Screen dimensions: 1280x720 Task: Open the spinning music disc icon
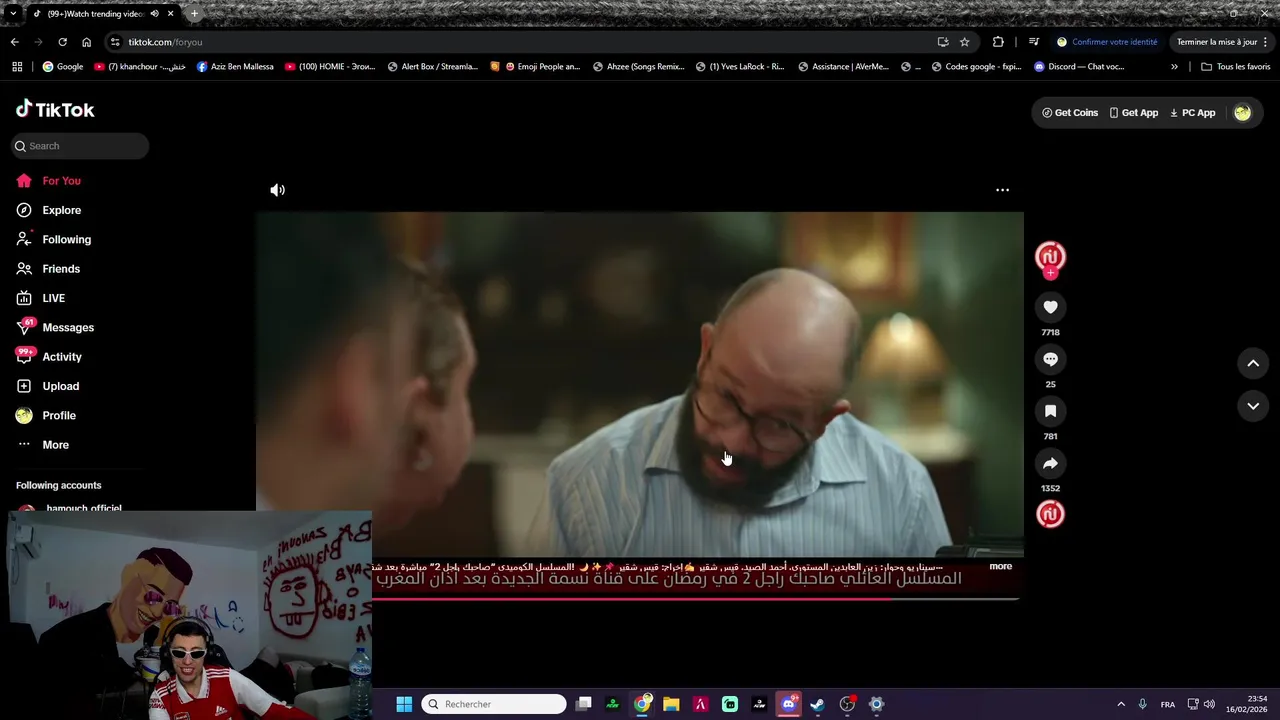pyautogui.click(x=1050, y=514)
